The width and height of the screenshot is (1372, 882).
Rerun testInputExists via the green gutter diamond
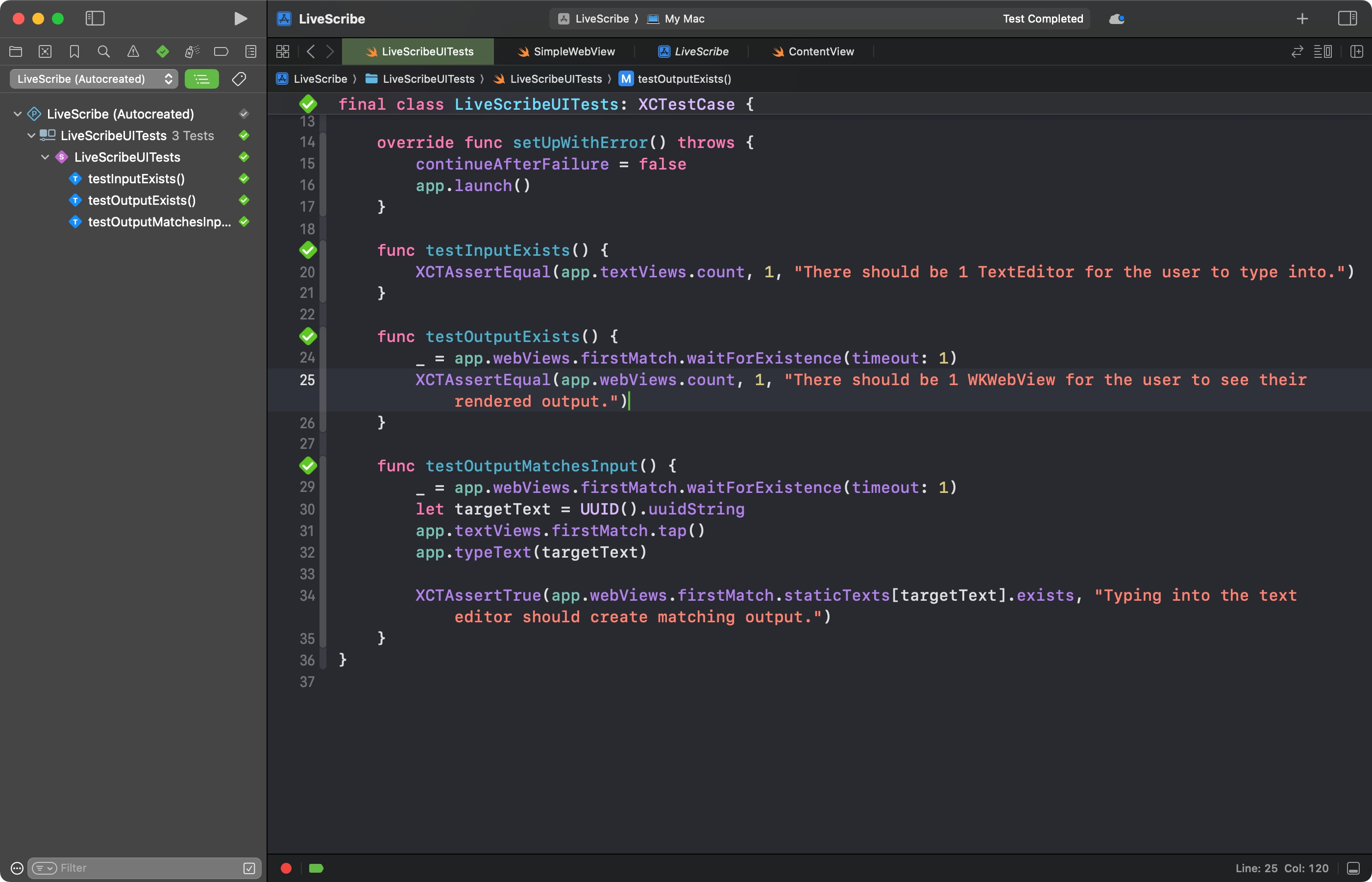(308, 250)
